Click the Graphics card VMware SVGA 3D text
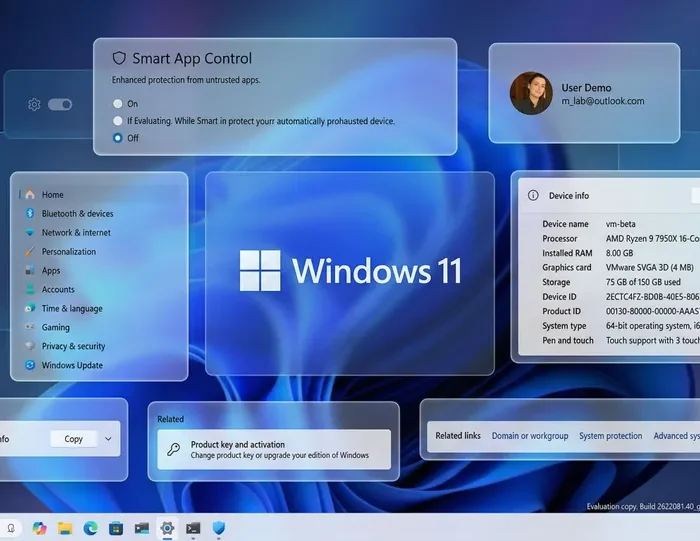The width and height of the screenshot is (700, 541). (x=650, y=267)
